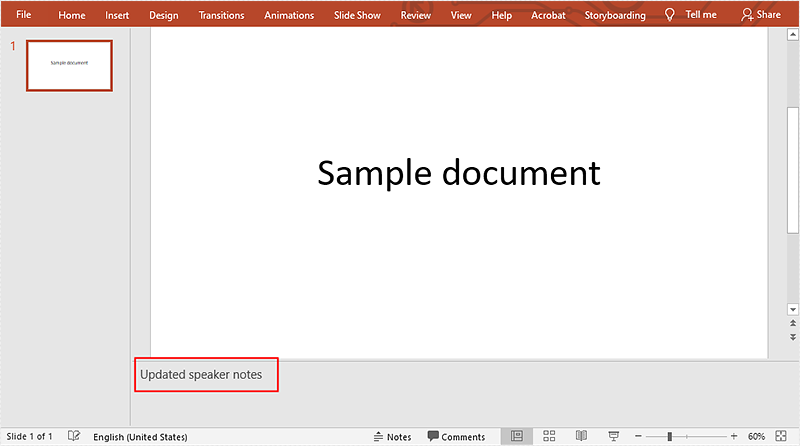Click the Slide 1 of 1 indicator
Viewport: 800px width, 446px height.
29,436
